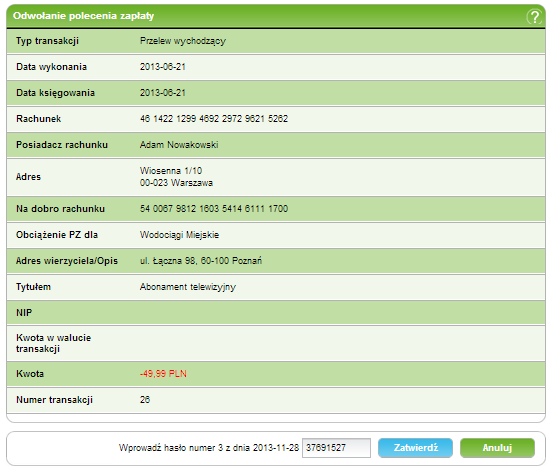
Task: Click the Rachunek label
Action: 39,119
